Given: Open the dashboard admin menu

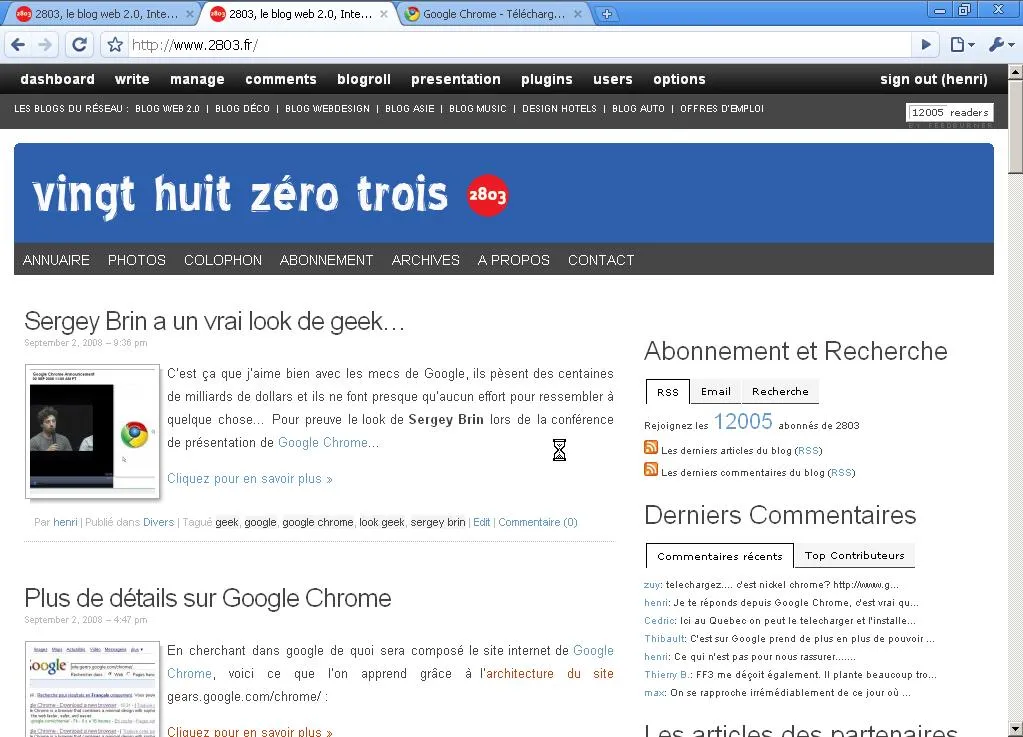Looking at the screenshot, I should pyautogui.click(x=57, y=79).
